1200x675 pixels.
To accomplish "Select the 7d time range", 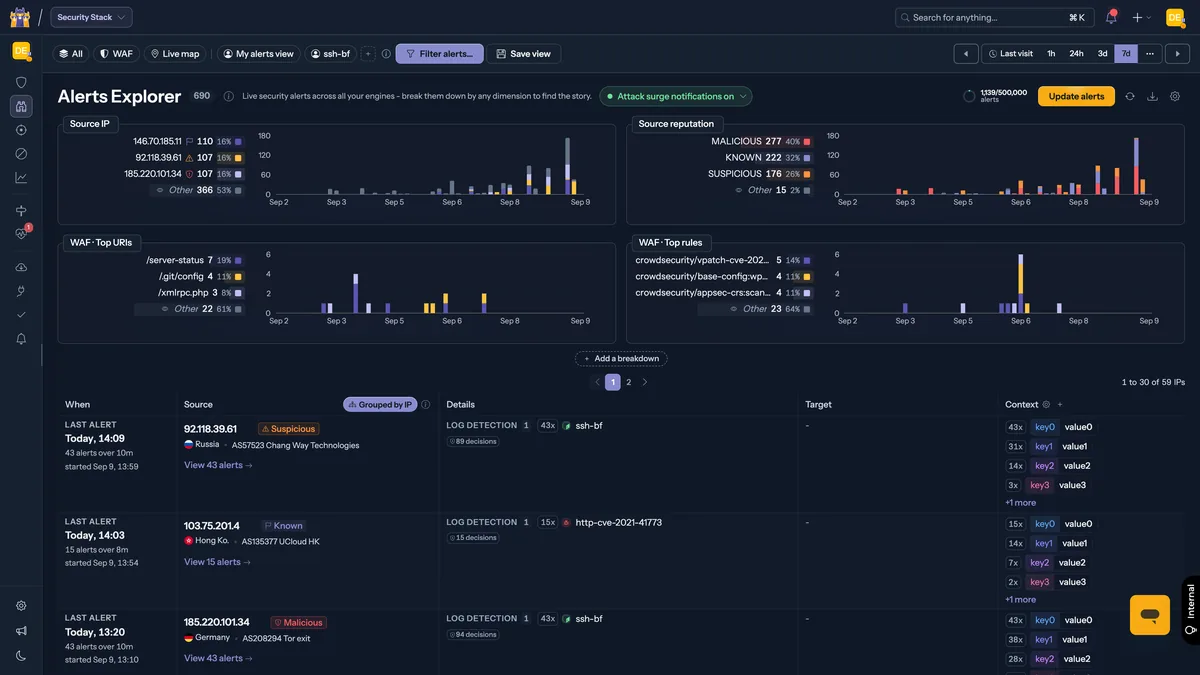I will pos(1126,54).
